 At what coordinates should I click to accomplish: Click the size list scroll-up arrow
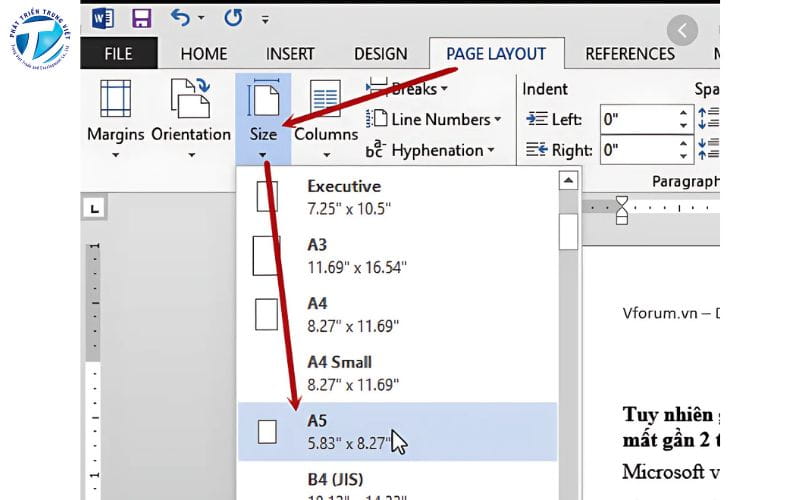tap(568, 181)
